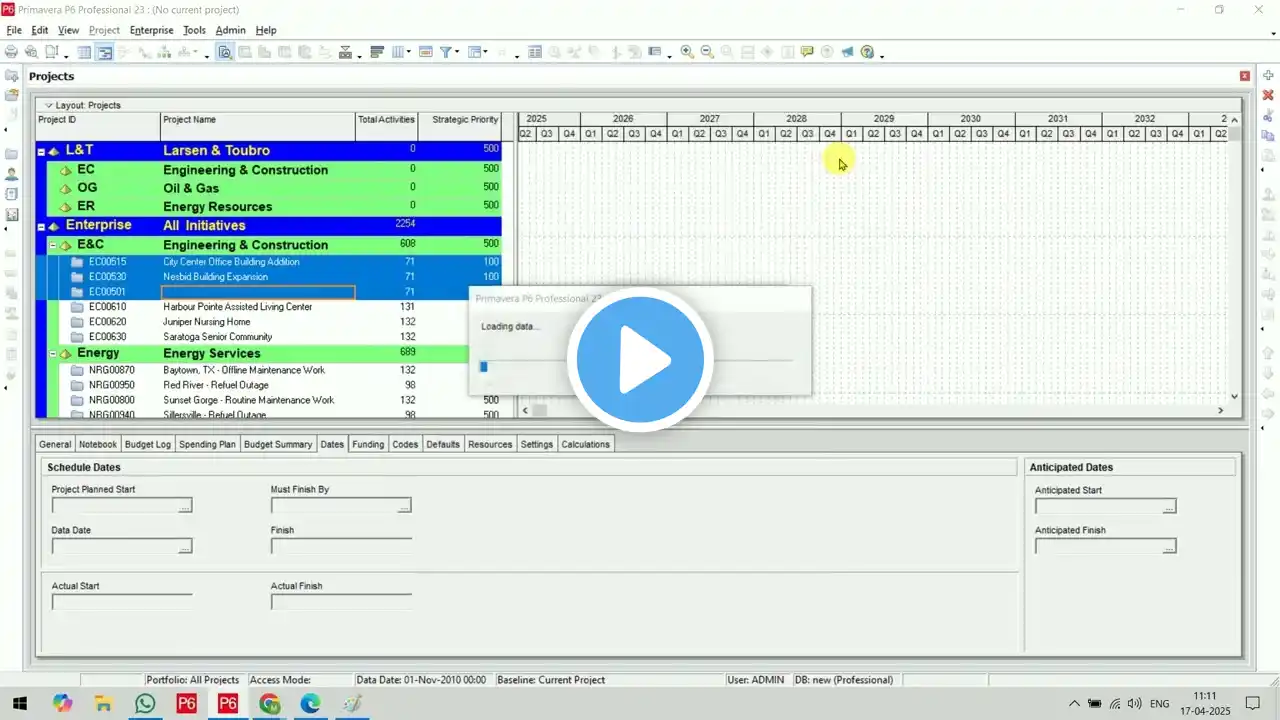Collapse the Enterprise All Initiatives node

[42, 227]
